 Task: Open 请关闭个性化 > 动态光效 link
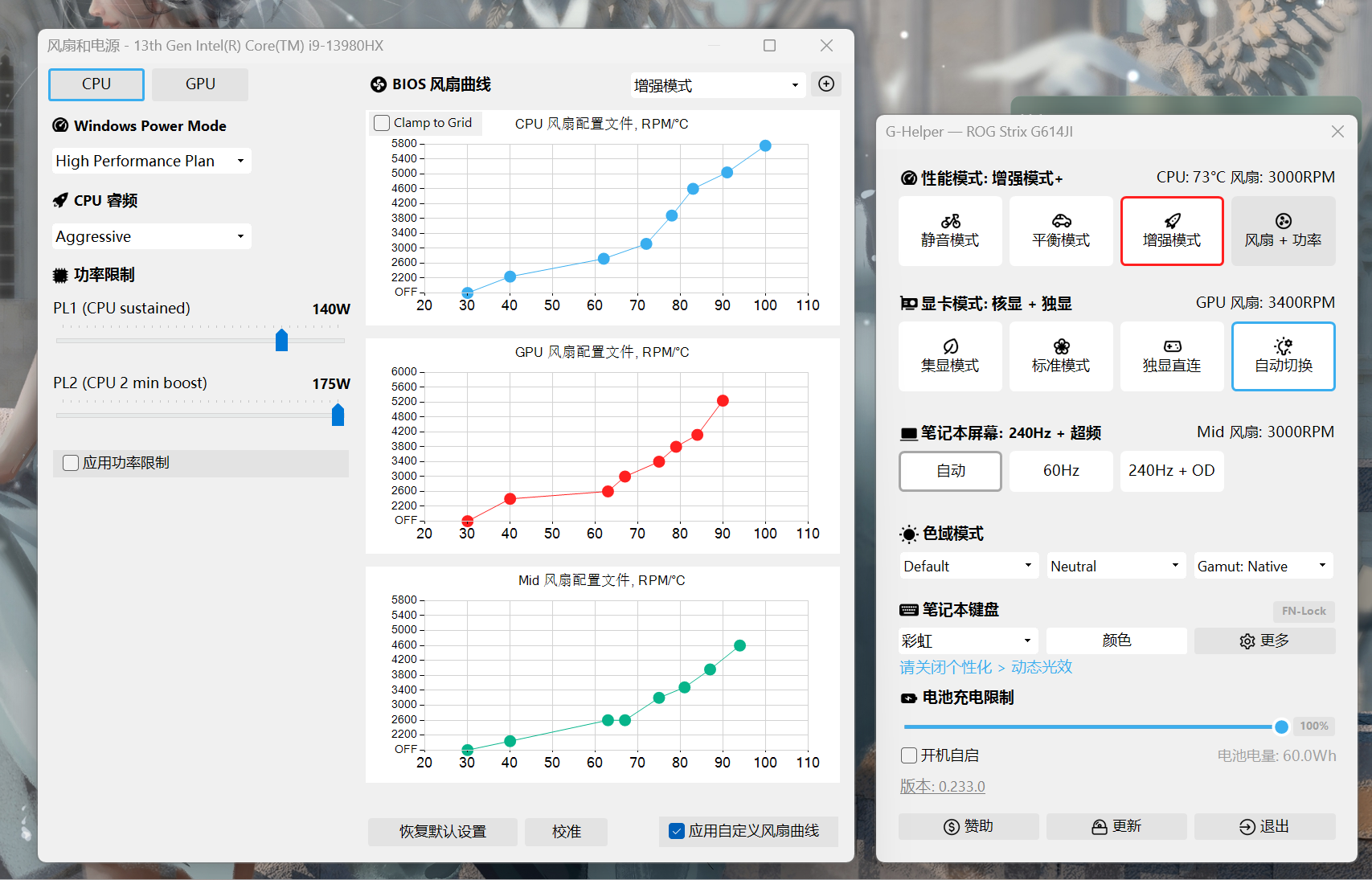point(985,667)
